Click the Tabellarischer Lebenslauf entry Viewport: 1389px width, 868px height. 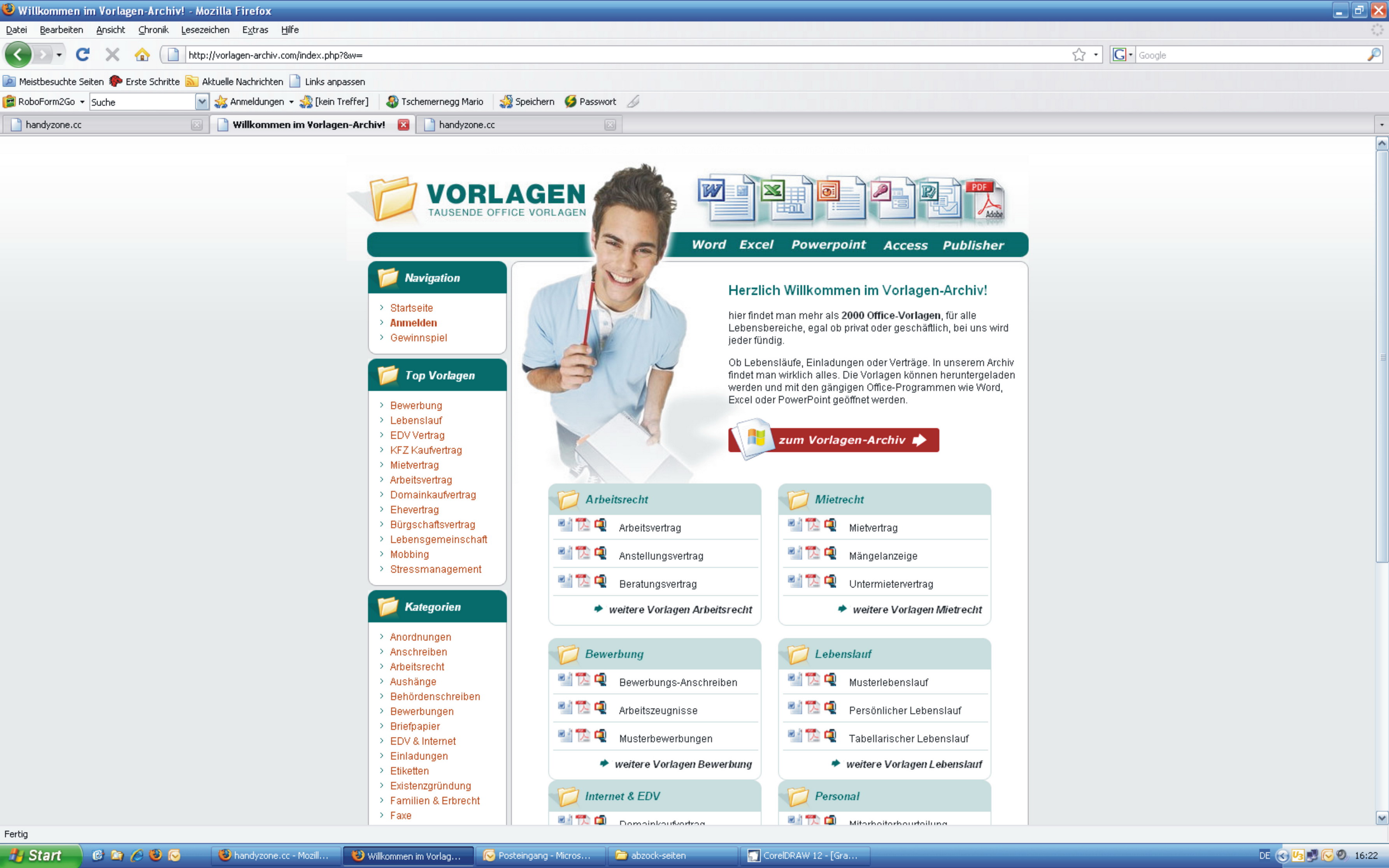pos(908,739)
